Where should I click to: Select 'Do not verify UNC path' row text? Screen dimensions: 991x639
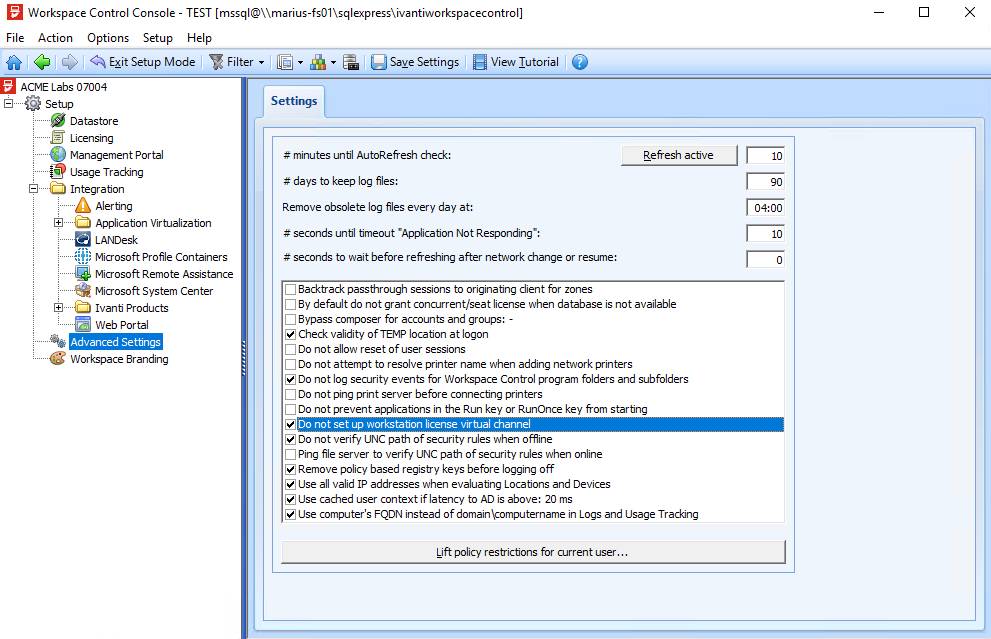(425, 439)
